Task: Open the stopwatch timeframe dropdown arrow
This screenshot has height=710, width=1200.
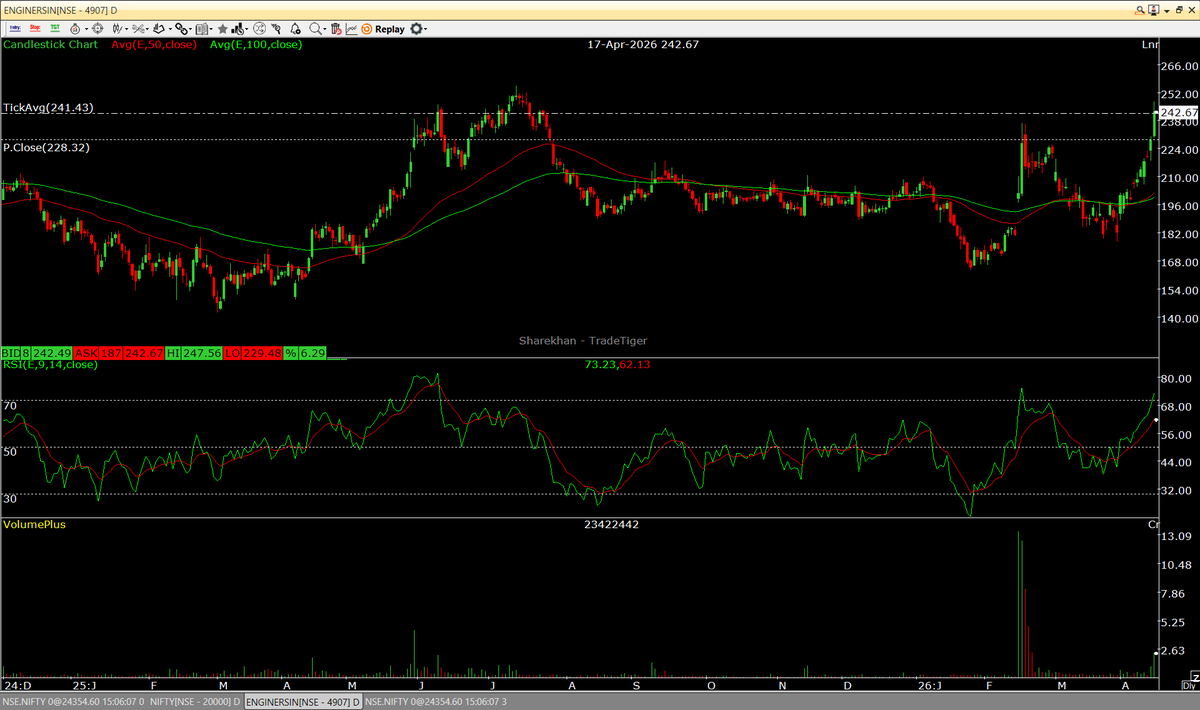Action: click(87, 29)
